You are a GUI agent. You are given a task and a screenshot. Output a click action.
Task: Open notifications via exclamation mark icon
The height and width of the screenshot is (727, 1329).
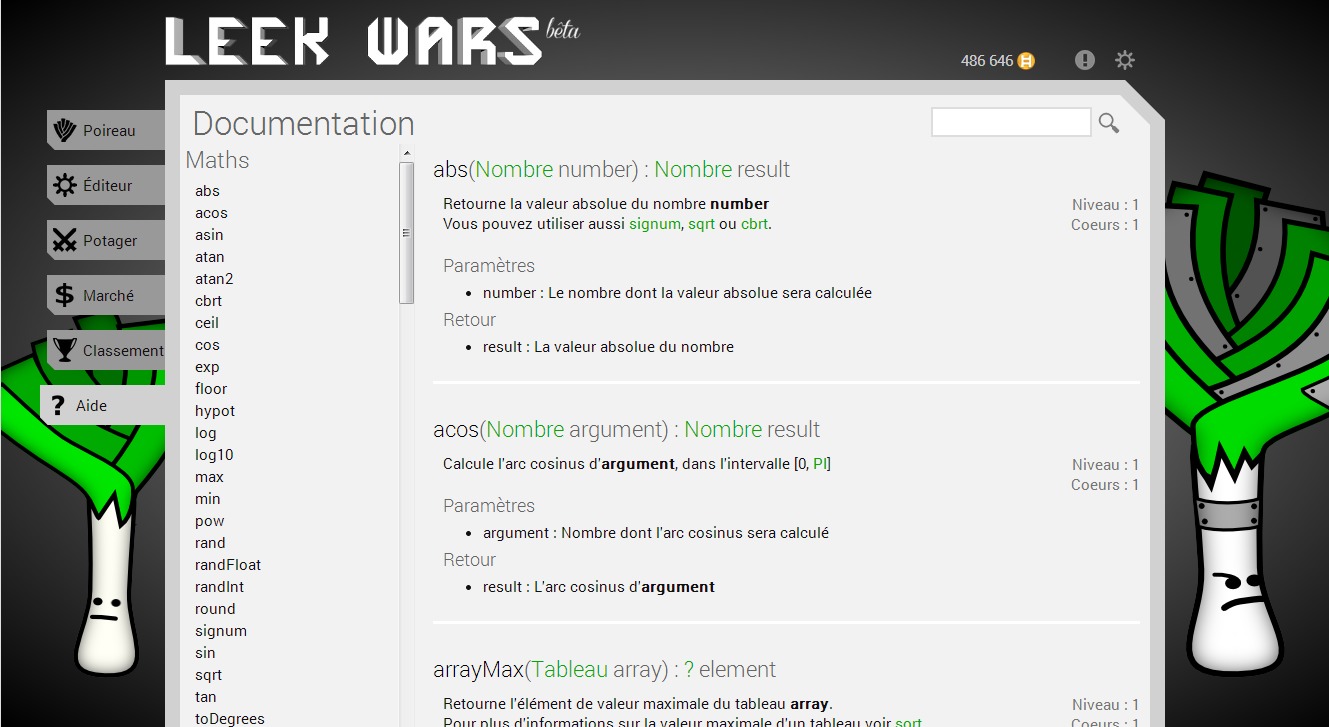pos(1084,60)
